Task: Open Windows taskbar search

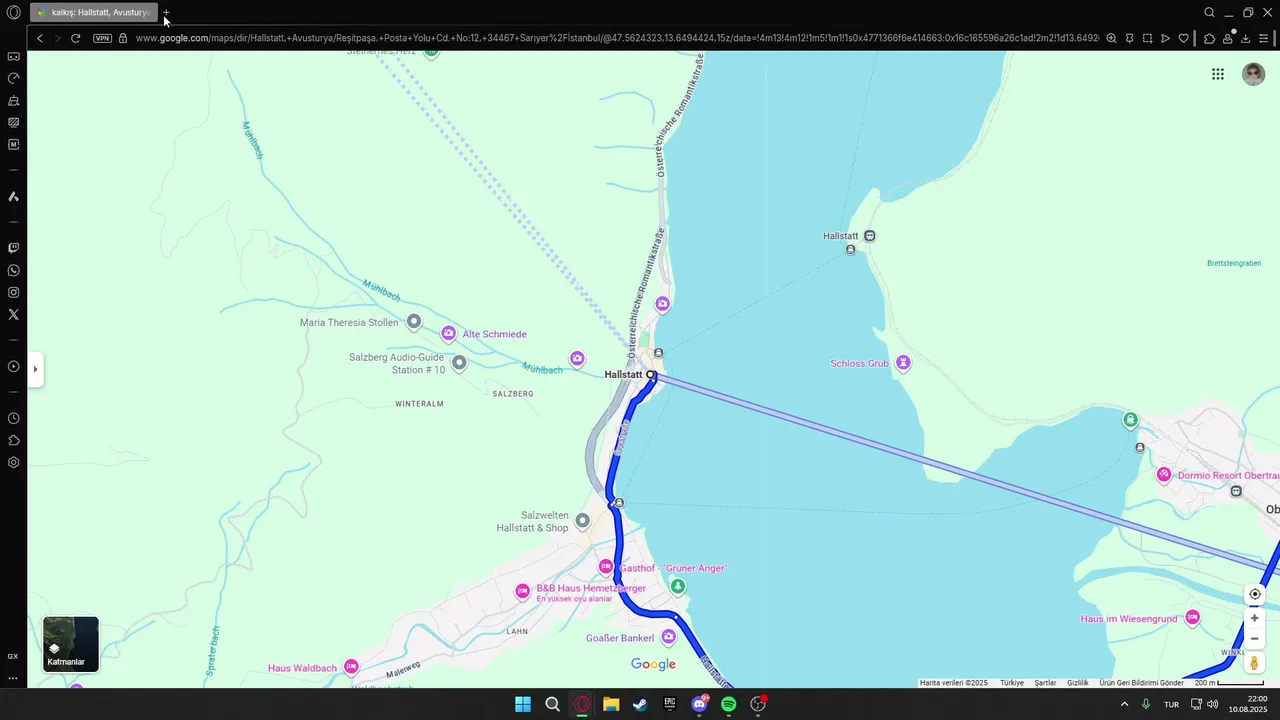Action: [x=552, y=704]
